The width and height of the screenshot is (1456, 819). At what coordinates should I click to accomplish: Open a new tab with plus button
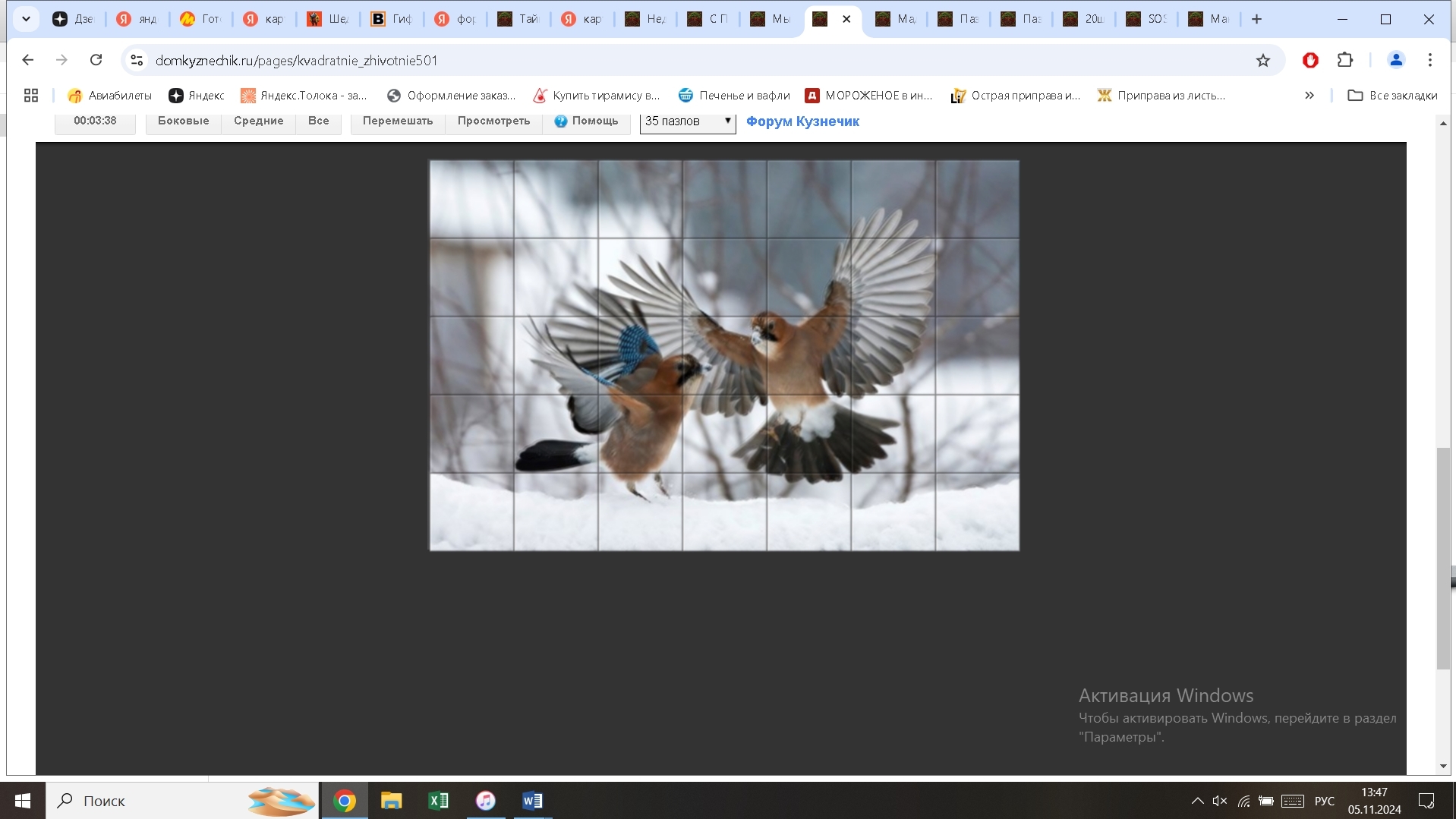coord(1256,19)
